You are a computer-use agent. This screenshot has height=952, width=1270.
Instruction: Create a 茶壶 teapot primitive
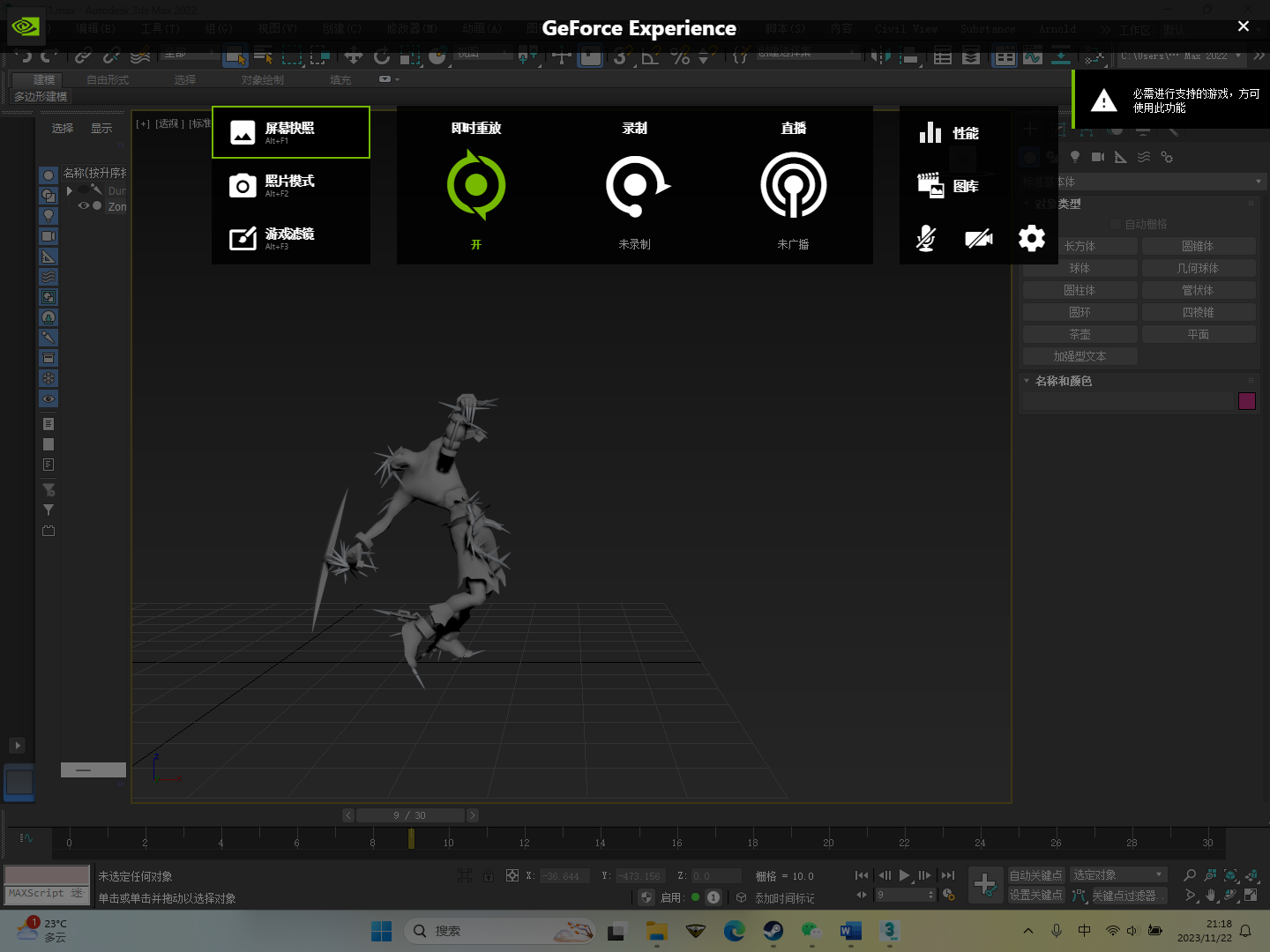(1079, 334)
